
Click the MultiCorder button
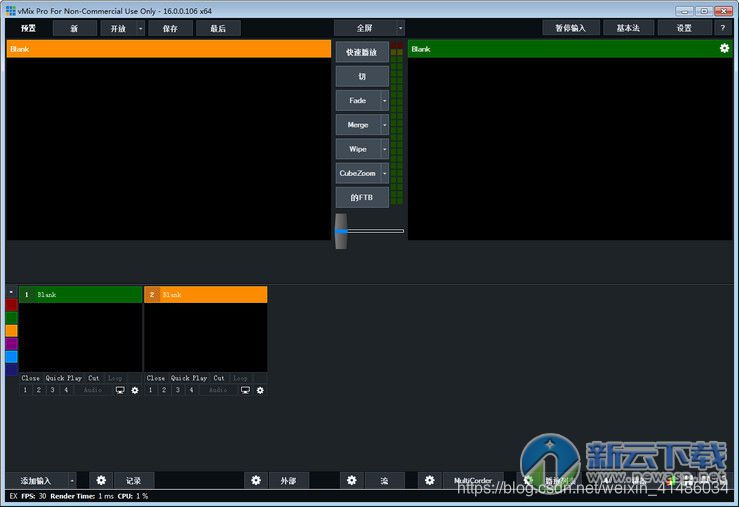point(473,481)
